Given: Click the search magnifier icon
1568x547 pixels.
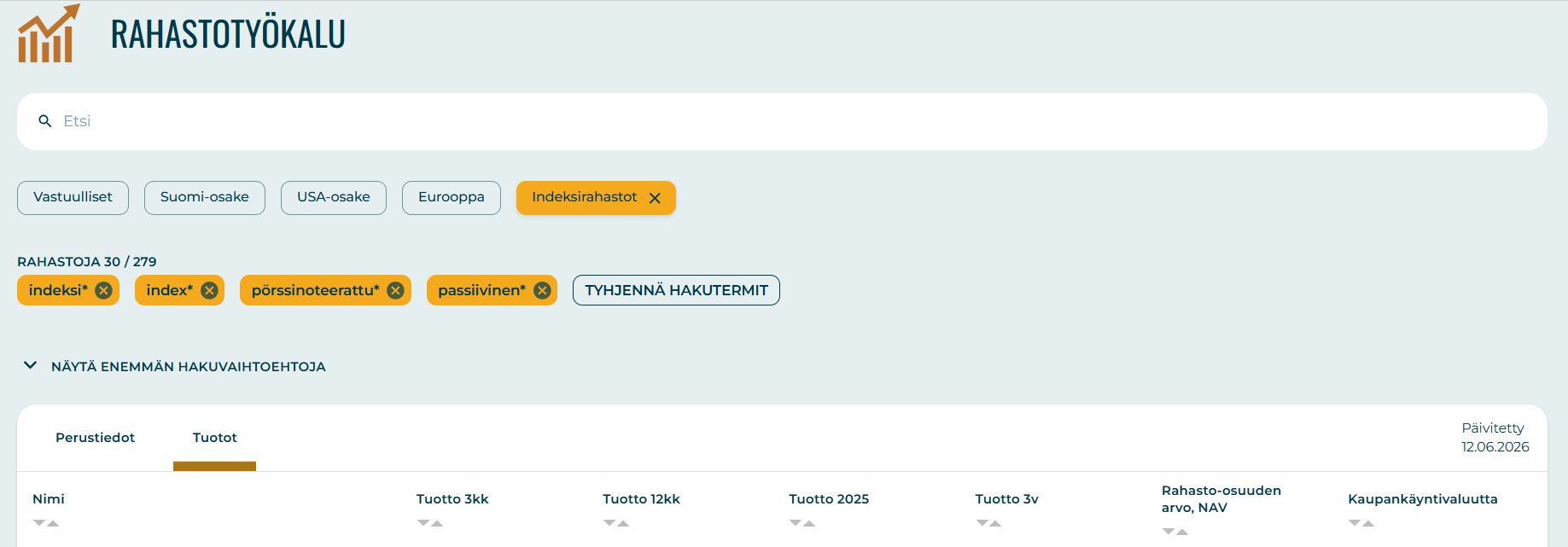Looking at the screenshot, I should point(45,121).
